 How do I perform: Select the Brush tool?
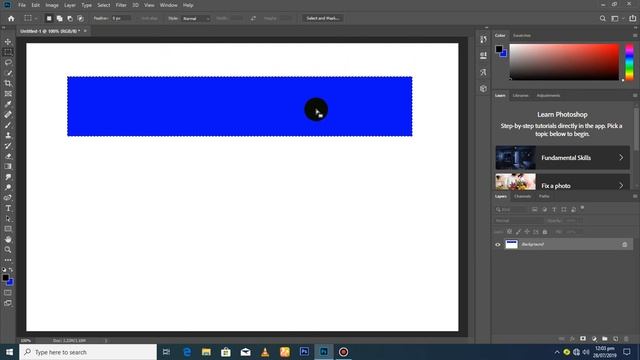(x=8, y=125)
